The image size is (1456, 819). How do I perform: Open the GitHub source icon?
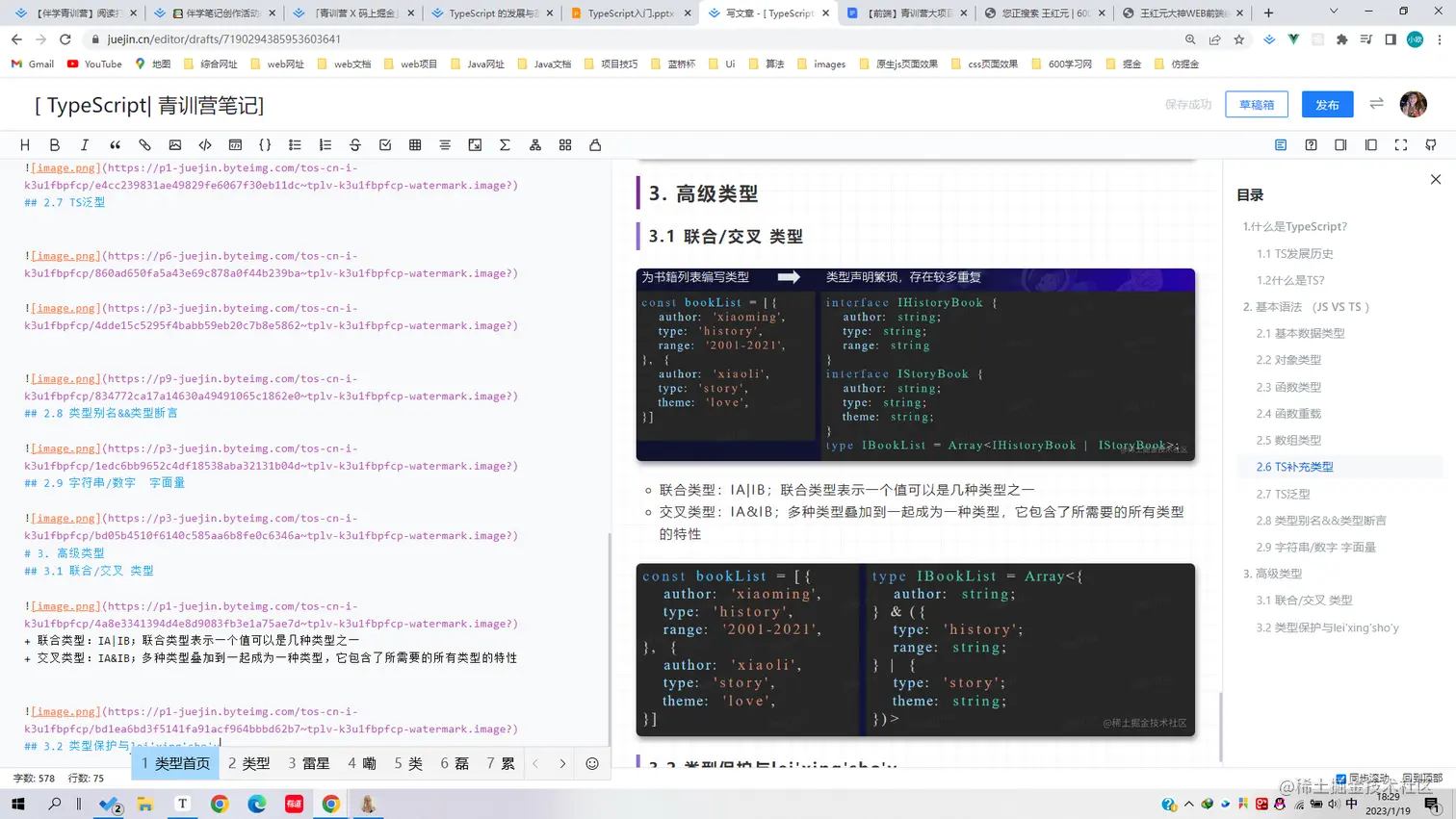pos(1431,145)
